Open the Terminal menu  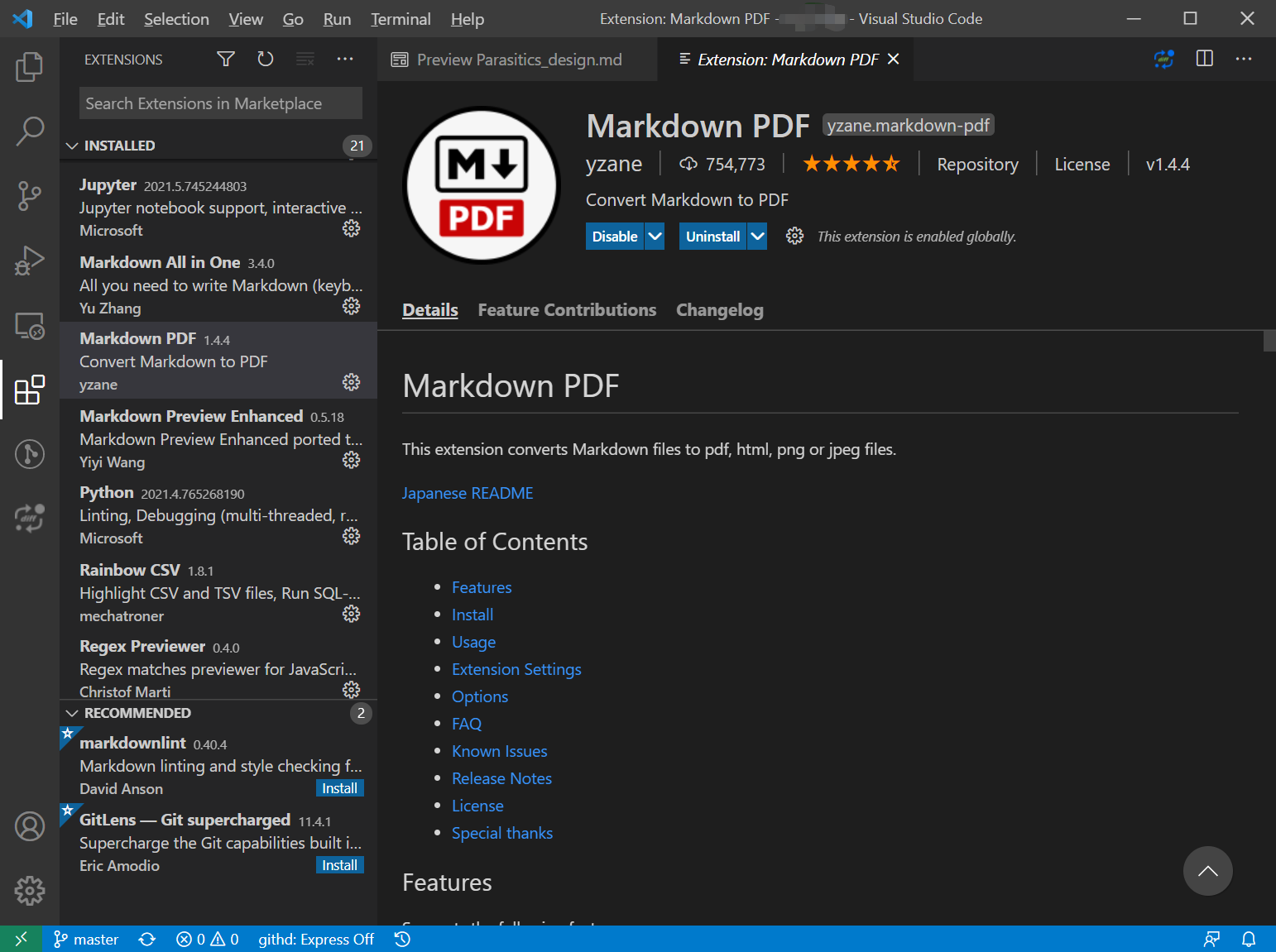coord(401,19)
